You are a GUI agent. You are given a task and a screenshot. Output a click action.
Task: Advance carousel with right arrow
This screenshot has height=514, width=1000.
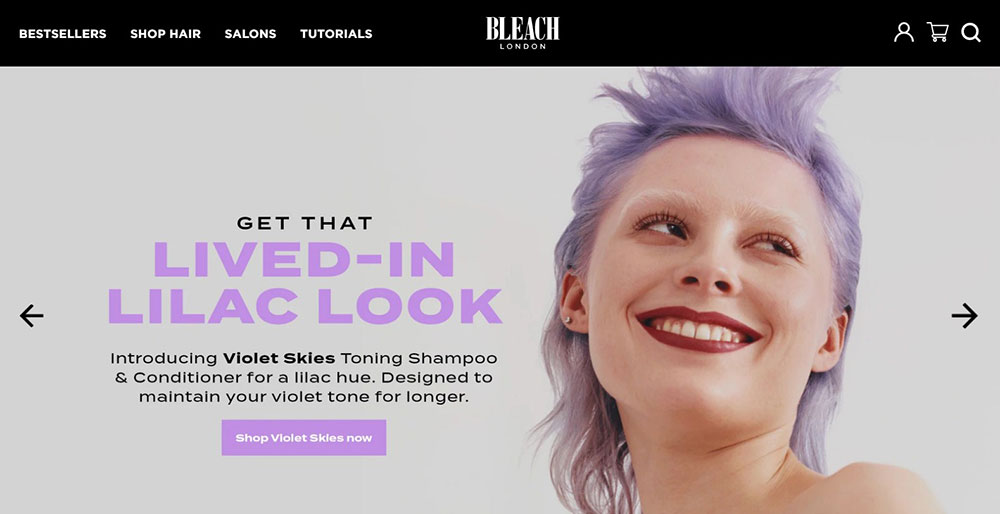pos(964,315)
